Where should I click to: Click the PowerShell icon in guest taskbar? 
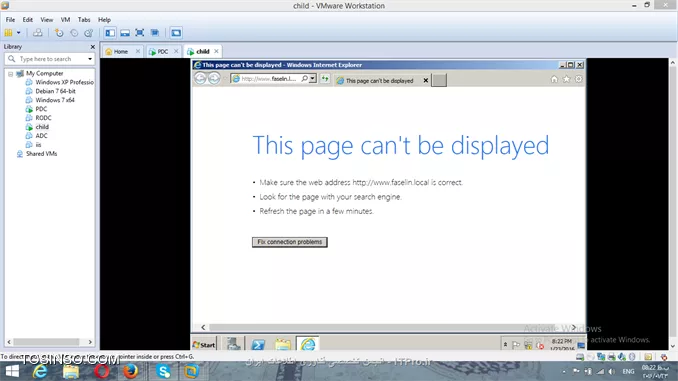[x=258, y=345]
